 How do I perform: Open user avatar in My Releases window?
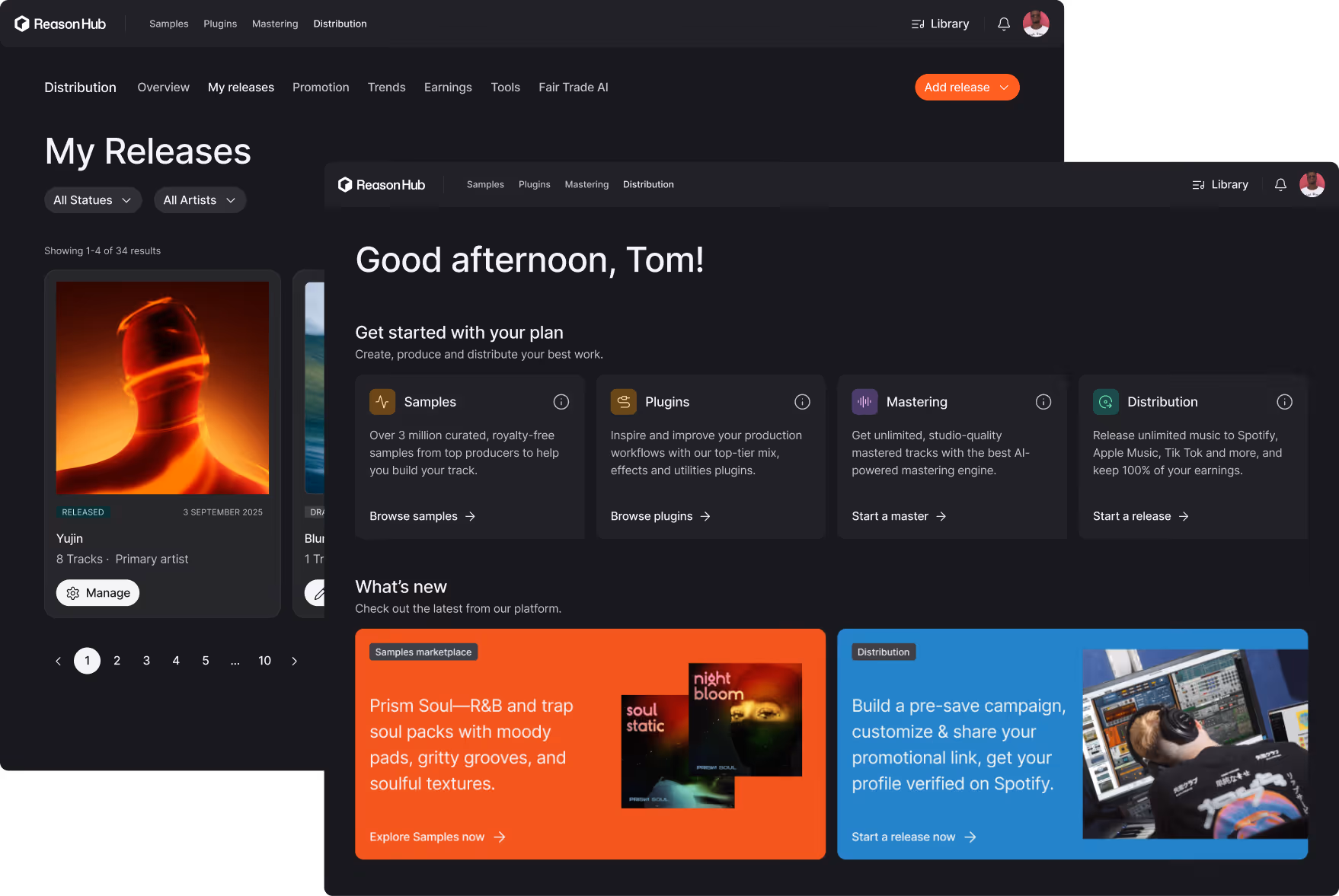click(x=1036, y=24)
